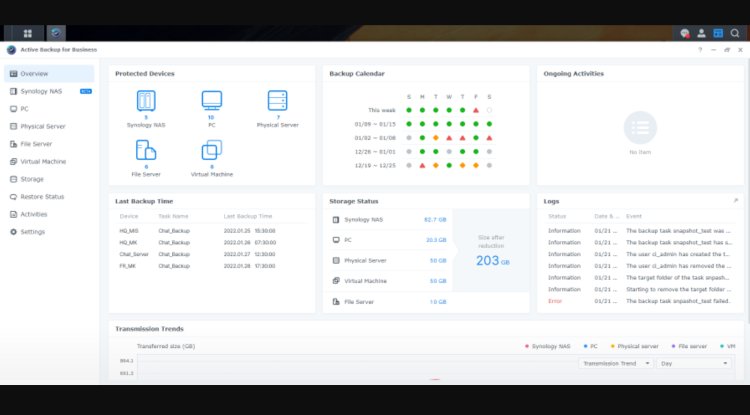The image size is (750, 415).
Task: Toggle VM legend in Transmission Trends
Action: [728, 346]
